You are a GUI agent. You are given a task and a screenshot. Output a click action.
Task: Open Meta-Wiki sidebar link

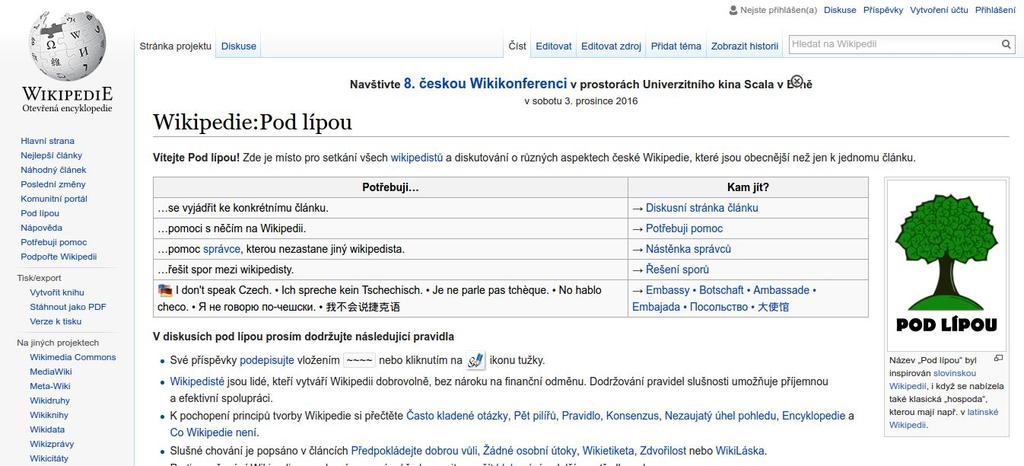[50, 386]
